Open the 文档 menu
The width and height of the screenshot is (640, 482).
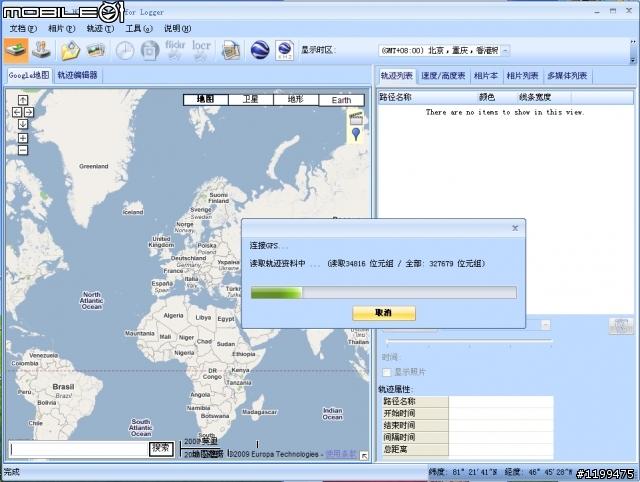[x=23, y=29]
